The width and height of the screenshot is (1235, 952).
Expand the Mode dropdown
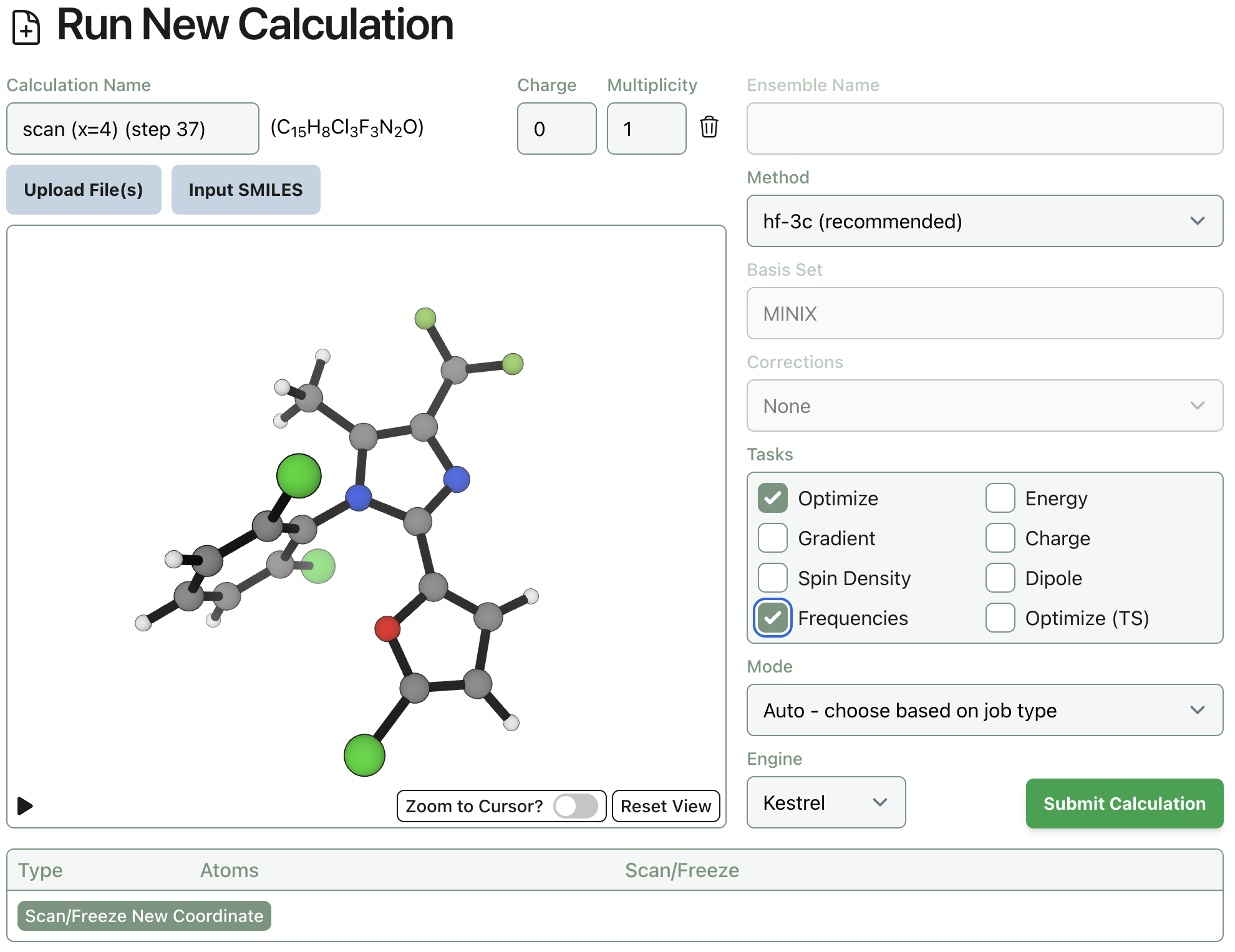tap(984, 710)
